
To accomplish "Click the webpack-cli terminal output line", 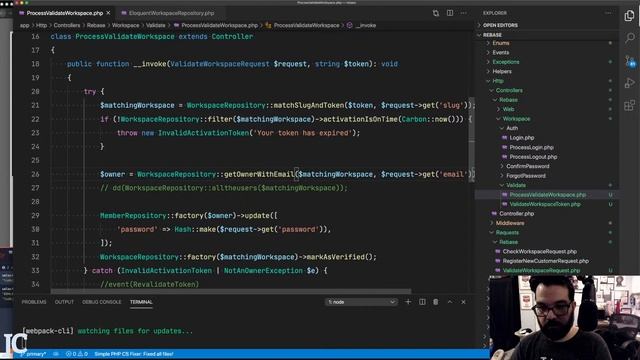I will pos(107,331).
